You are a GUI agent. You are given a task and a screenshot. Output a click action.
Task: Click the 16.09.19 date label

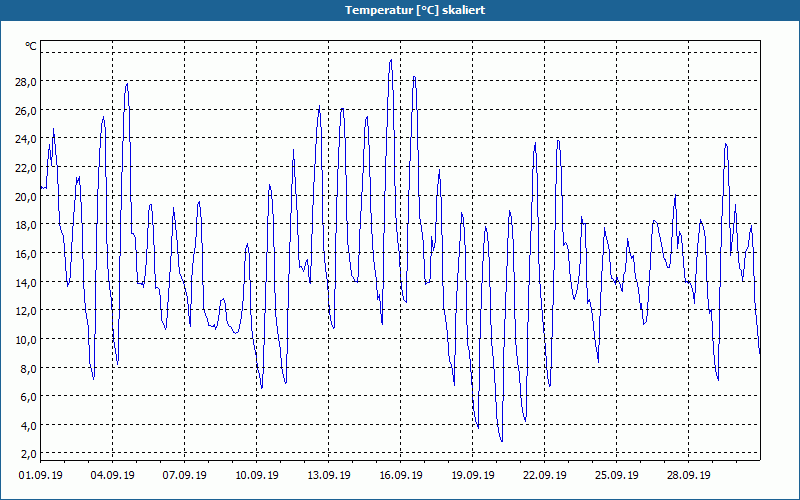coord(401,475)
